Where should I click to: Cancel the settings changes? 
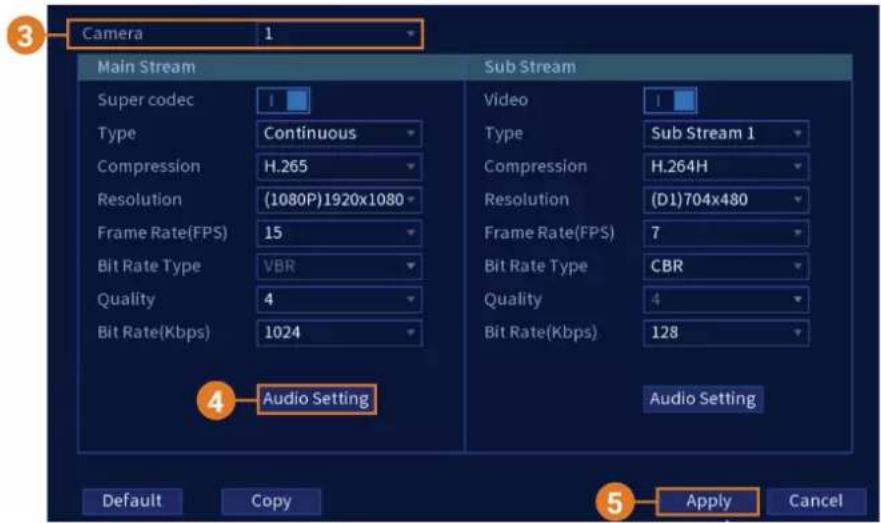(815, 501)
